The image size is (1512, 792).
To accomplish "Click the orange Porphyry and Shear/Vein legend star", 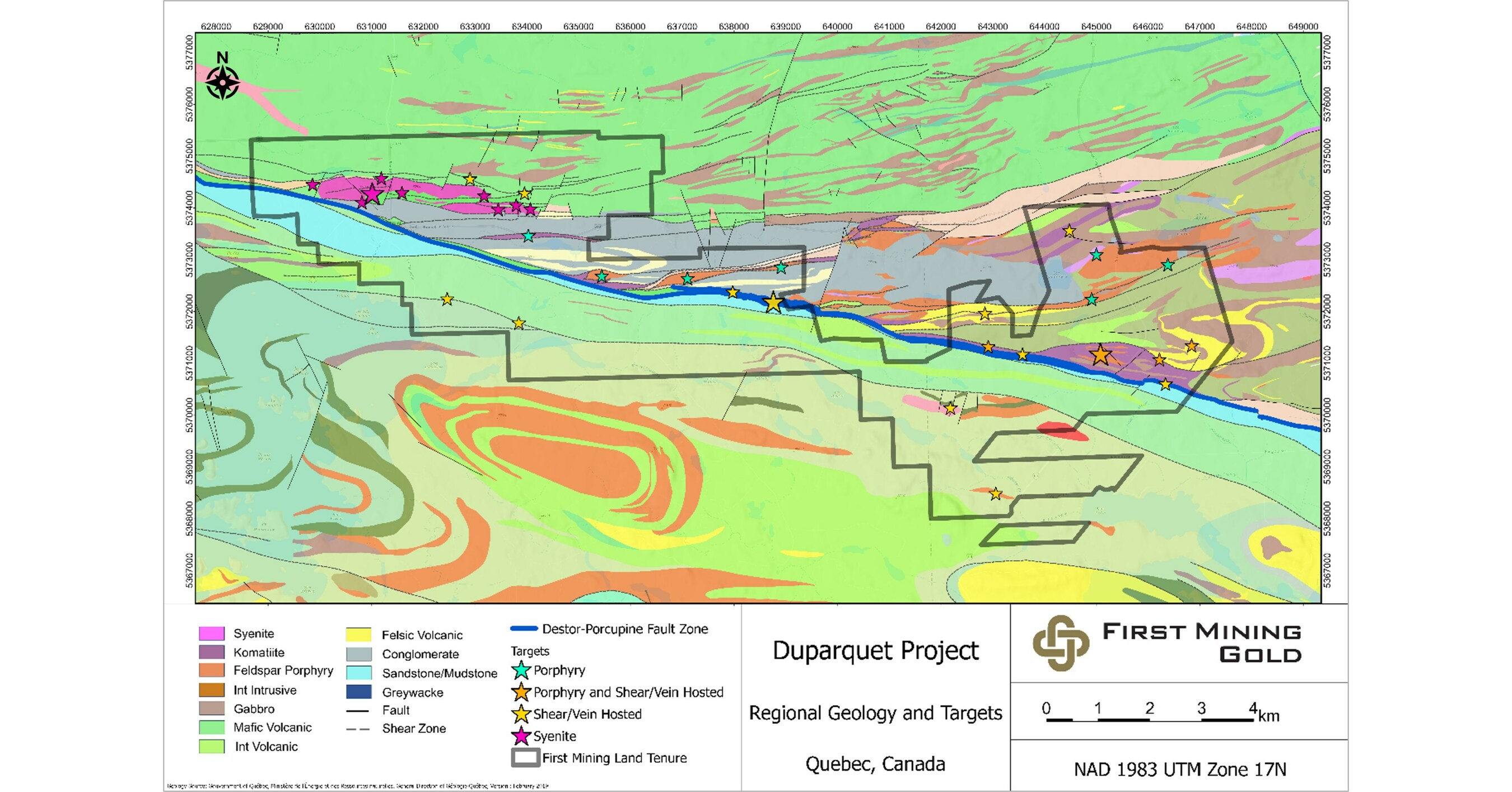I will [523, 692].
